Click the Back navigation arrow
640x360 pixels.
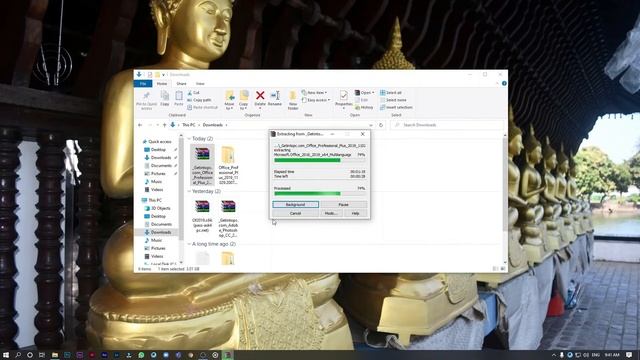click(140, 125)
